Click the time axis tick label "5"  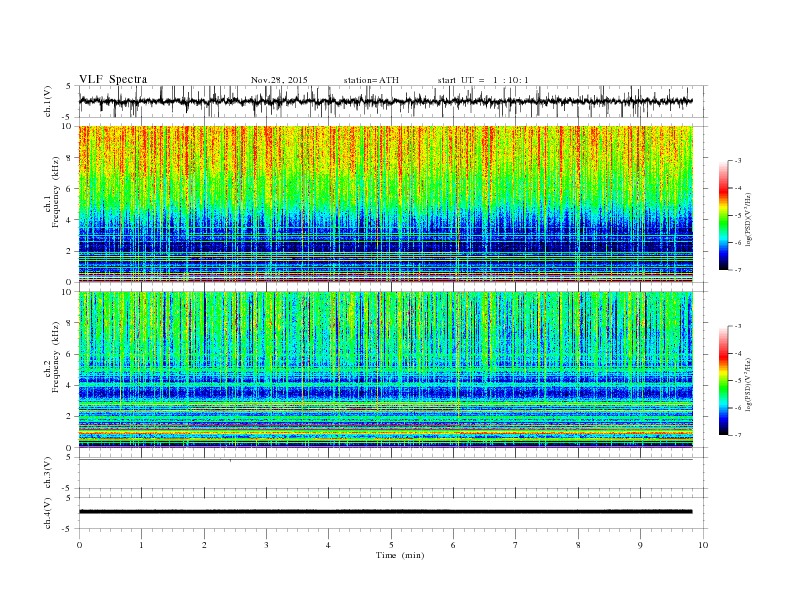[x=391, y=545]
